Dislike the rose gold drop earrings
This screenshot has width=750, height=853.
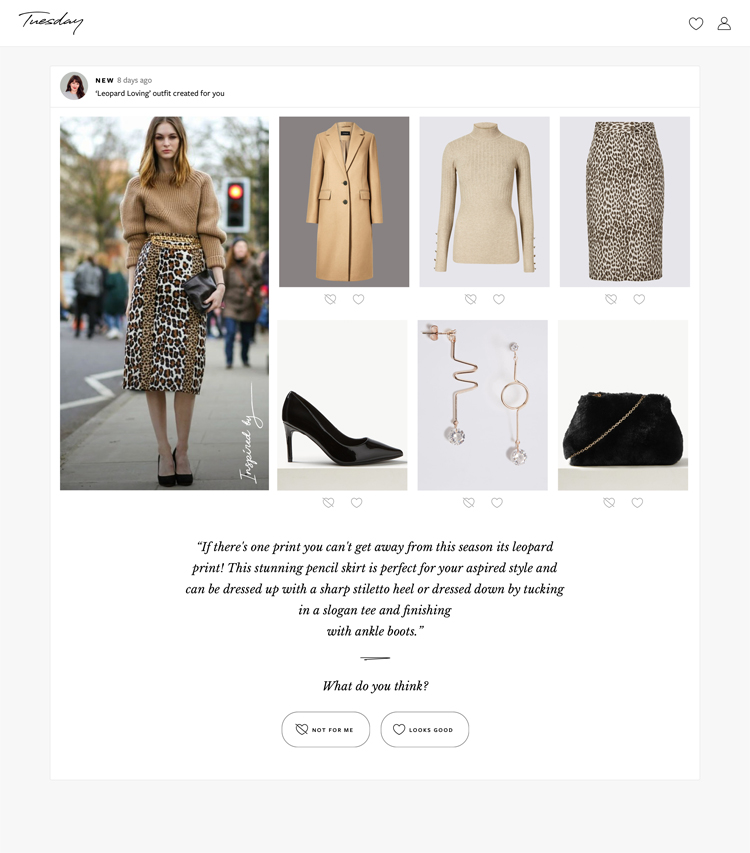tap(468, 503)
